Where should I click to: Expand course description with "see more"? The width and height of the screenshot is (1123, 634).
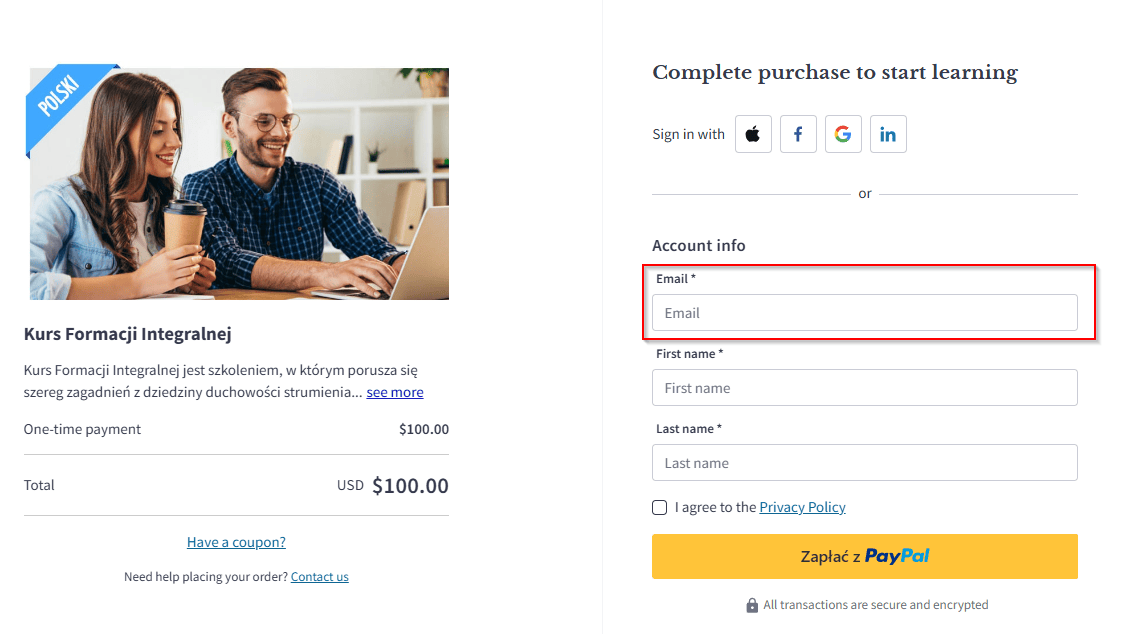[x=395, y=393]
